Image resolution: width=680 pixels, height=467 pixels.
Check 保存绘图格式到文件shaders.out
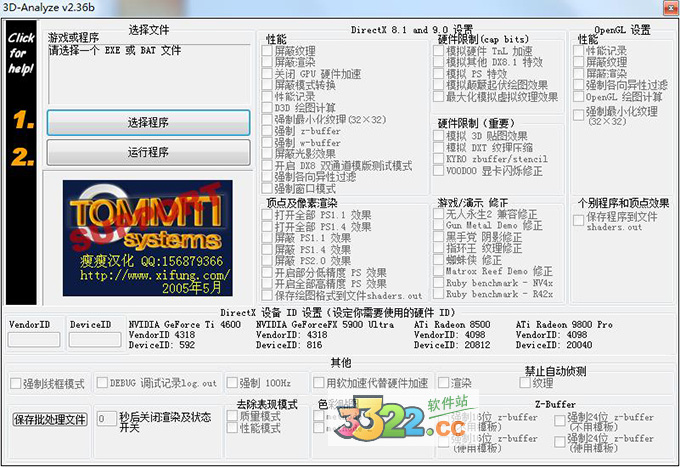click(x=267, y=296)
